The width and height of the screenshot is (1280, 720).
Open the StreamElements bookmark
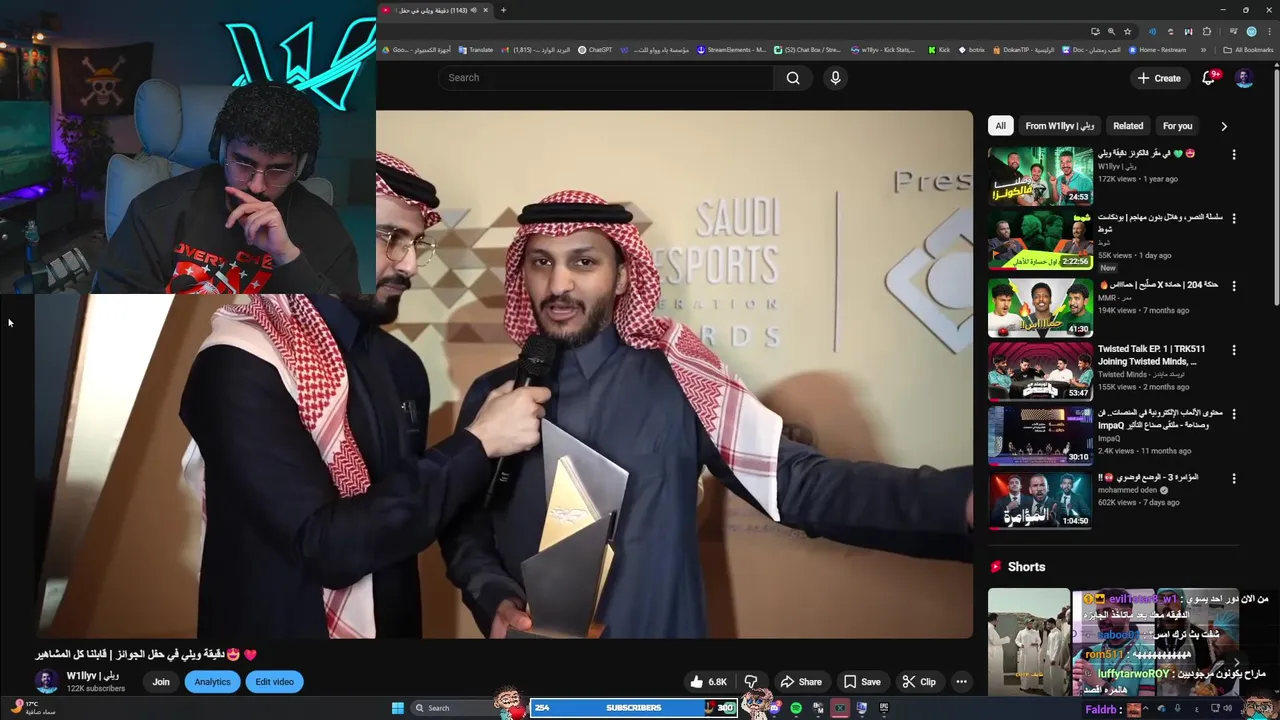731,49
